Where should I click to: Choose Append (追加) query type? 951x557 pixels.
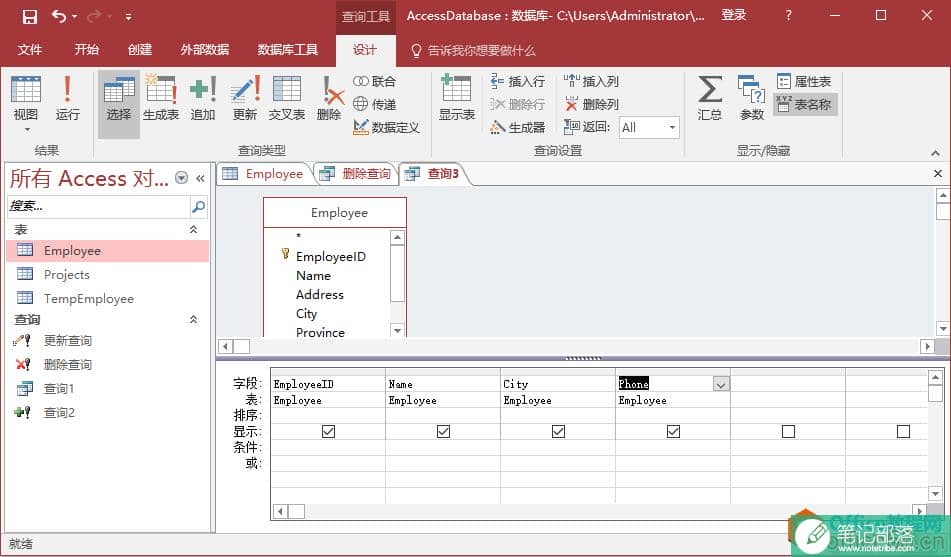coord(203,98)
